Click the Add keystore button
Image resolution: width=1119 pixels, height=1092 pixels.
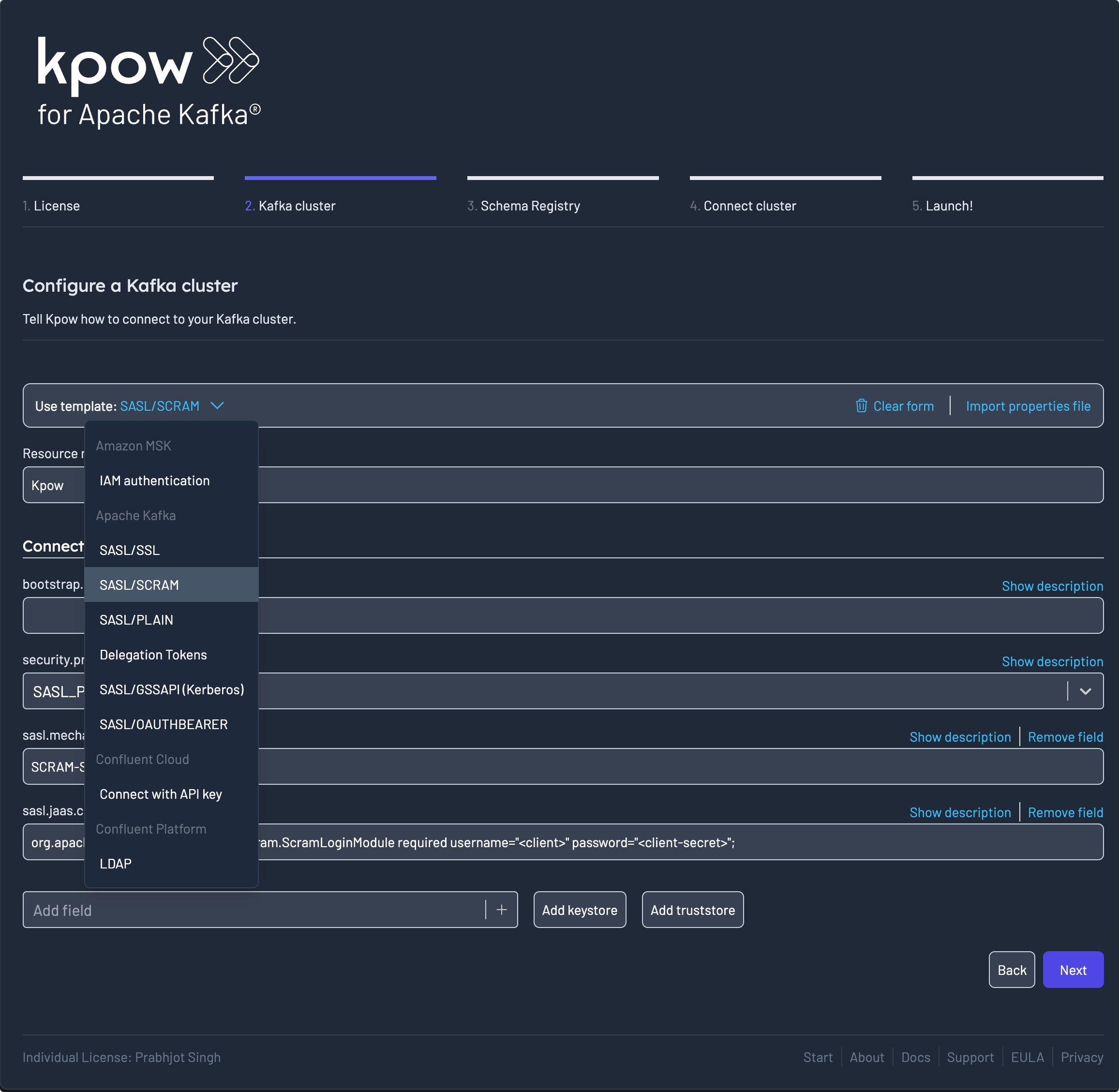[579, 909]
